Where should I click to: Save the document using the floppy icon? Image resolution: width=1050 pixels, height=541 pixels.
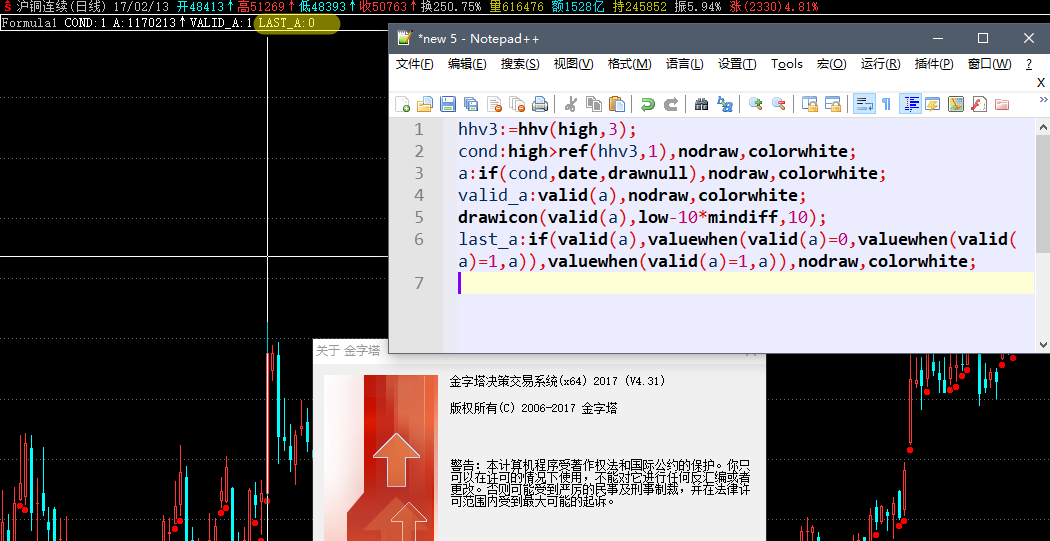(448, 104)
